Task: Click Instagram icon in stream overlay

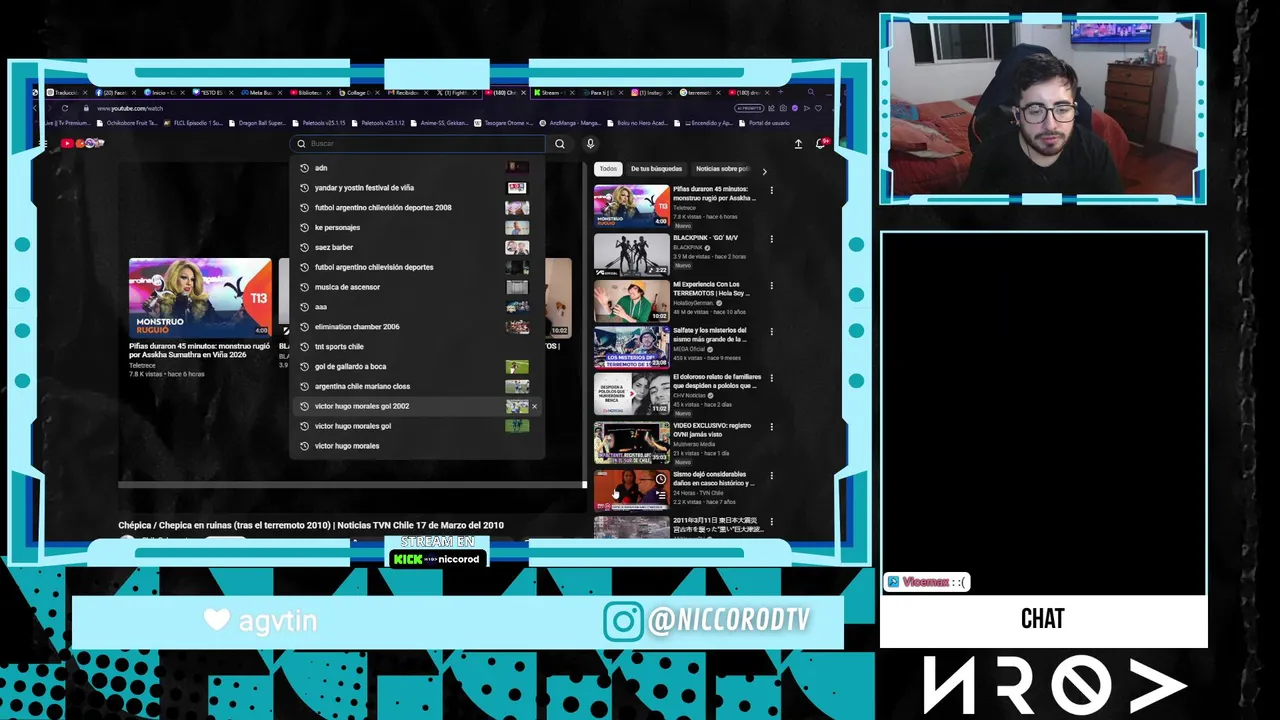Action: tap(623, 621)
